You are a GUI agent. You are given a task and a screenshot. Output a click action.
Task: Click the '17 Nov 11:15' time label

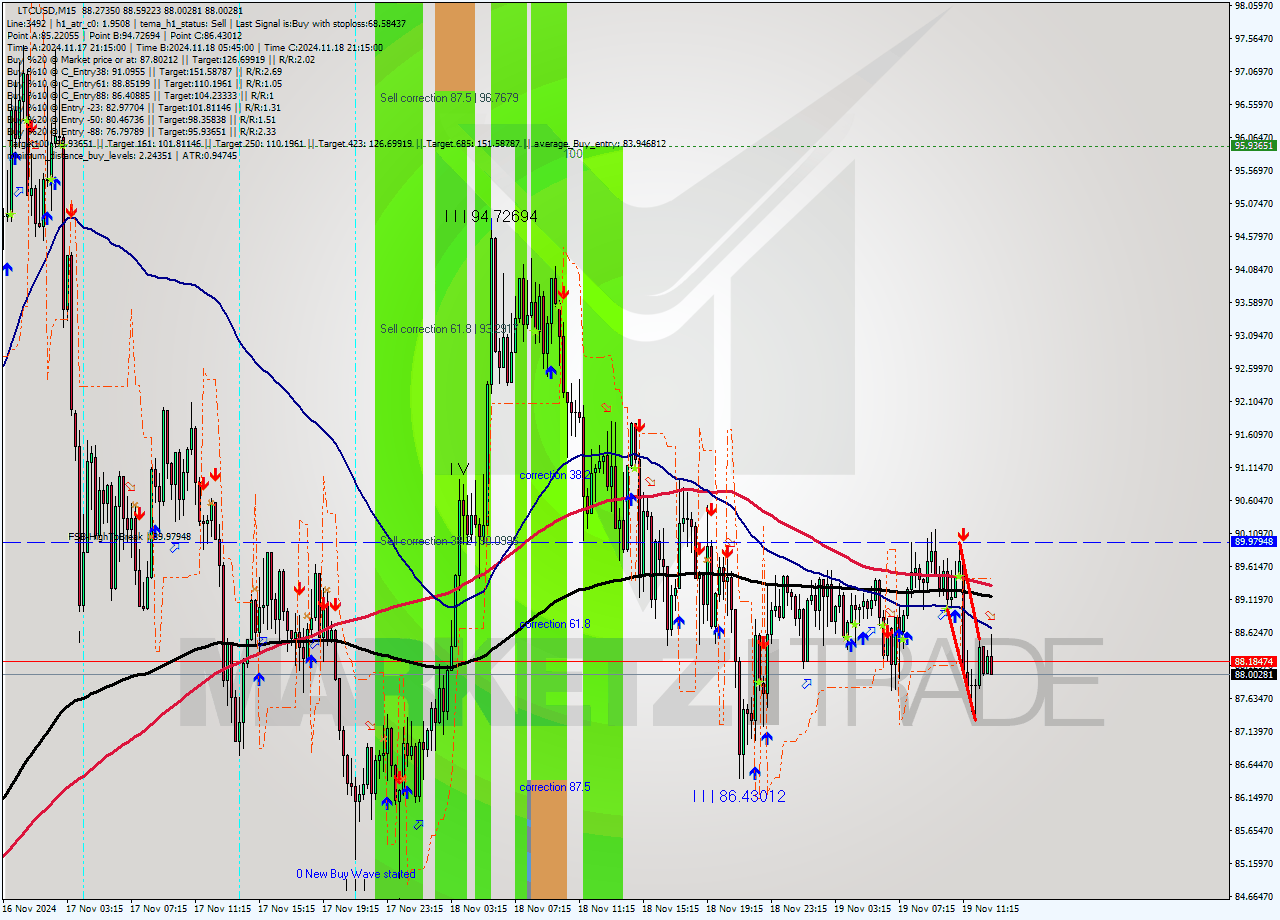point(222,910)
